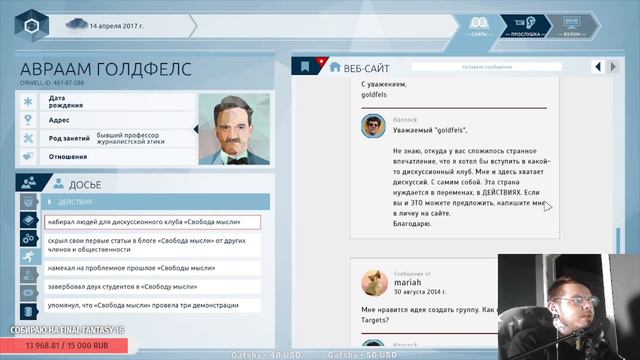Click Hancock's avatar in the reply
640x360 pixels.
[373, 126]
